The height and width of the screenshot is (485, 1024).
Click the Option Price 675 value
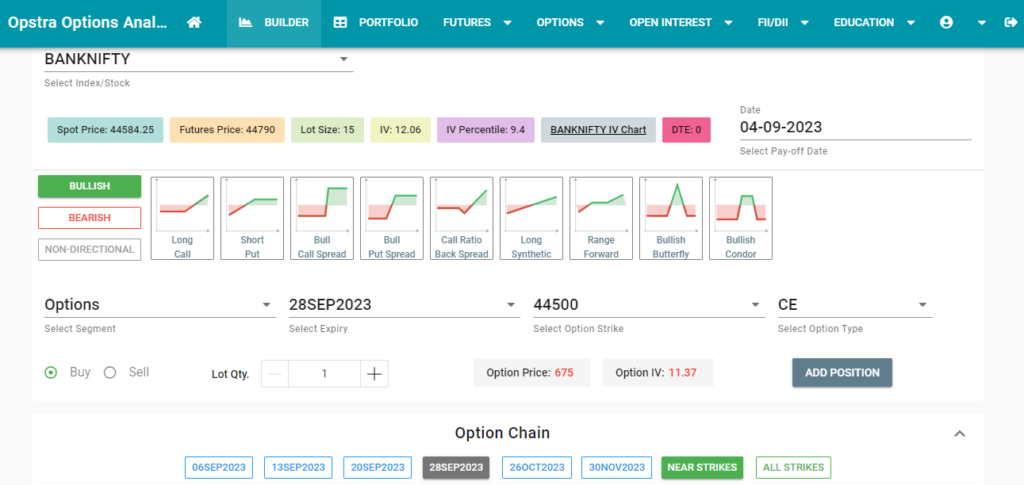[564, 373]
